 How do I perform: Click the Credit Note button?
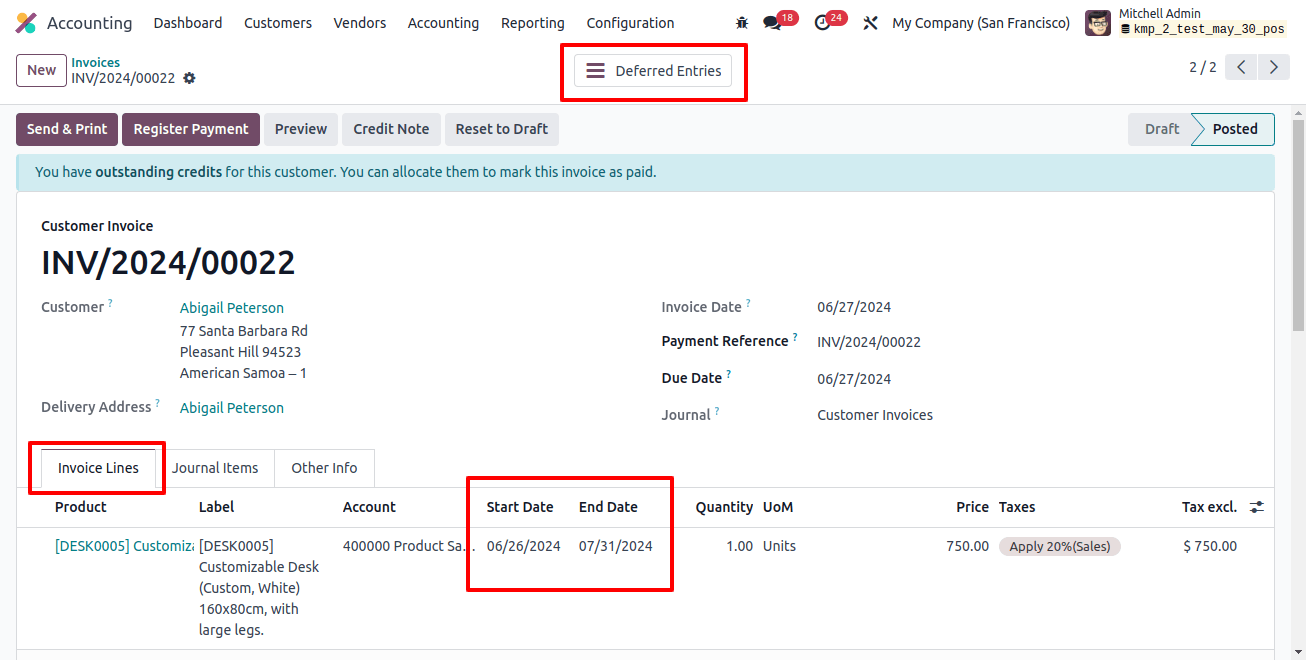click(391, 129)
